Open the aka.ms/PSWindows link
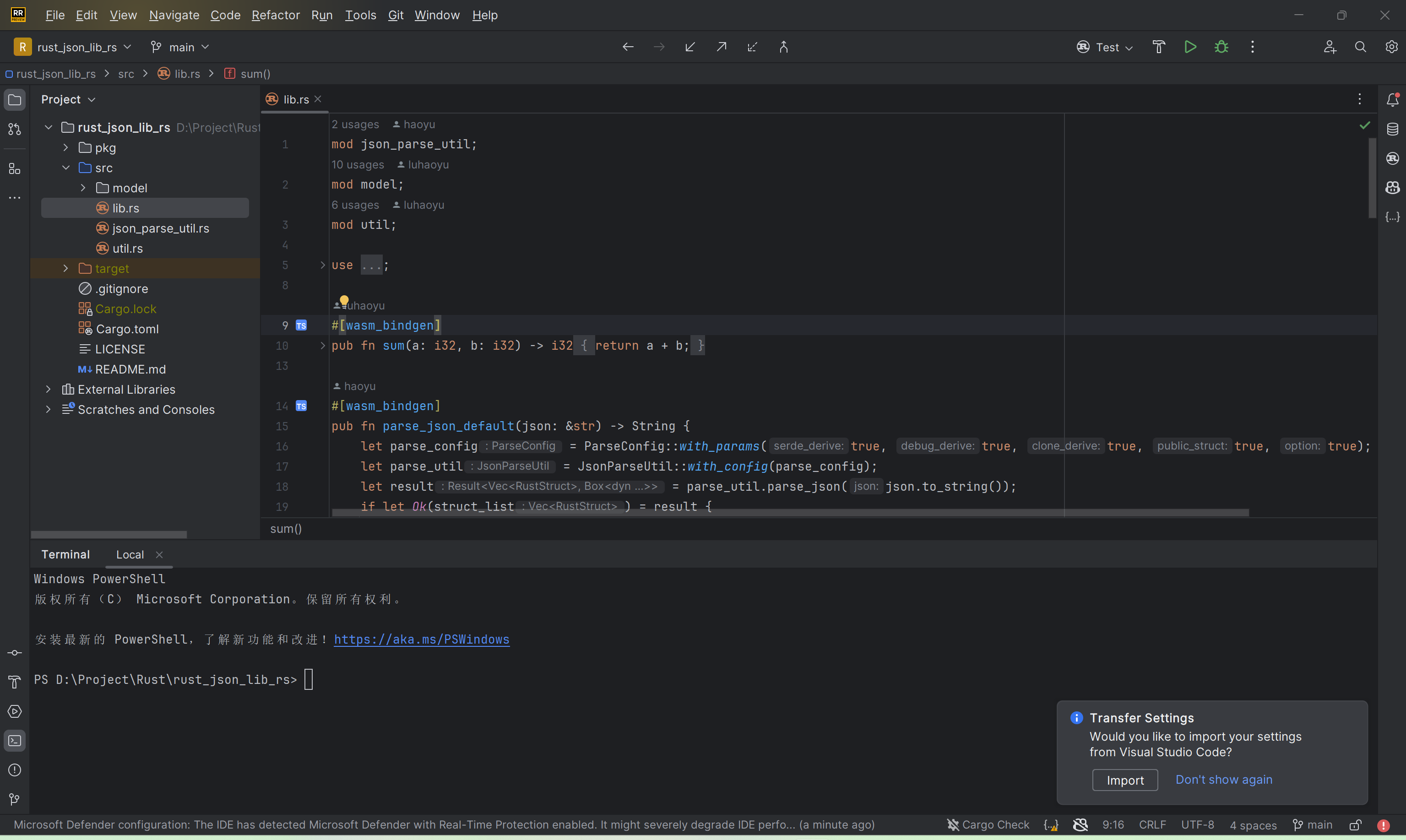This screenshot has height=840, width=1406. [x=422, y=639]
